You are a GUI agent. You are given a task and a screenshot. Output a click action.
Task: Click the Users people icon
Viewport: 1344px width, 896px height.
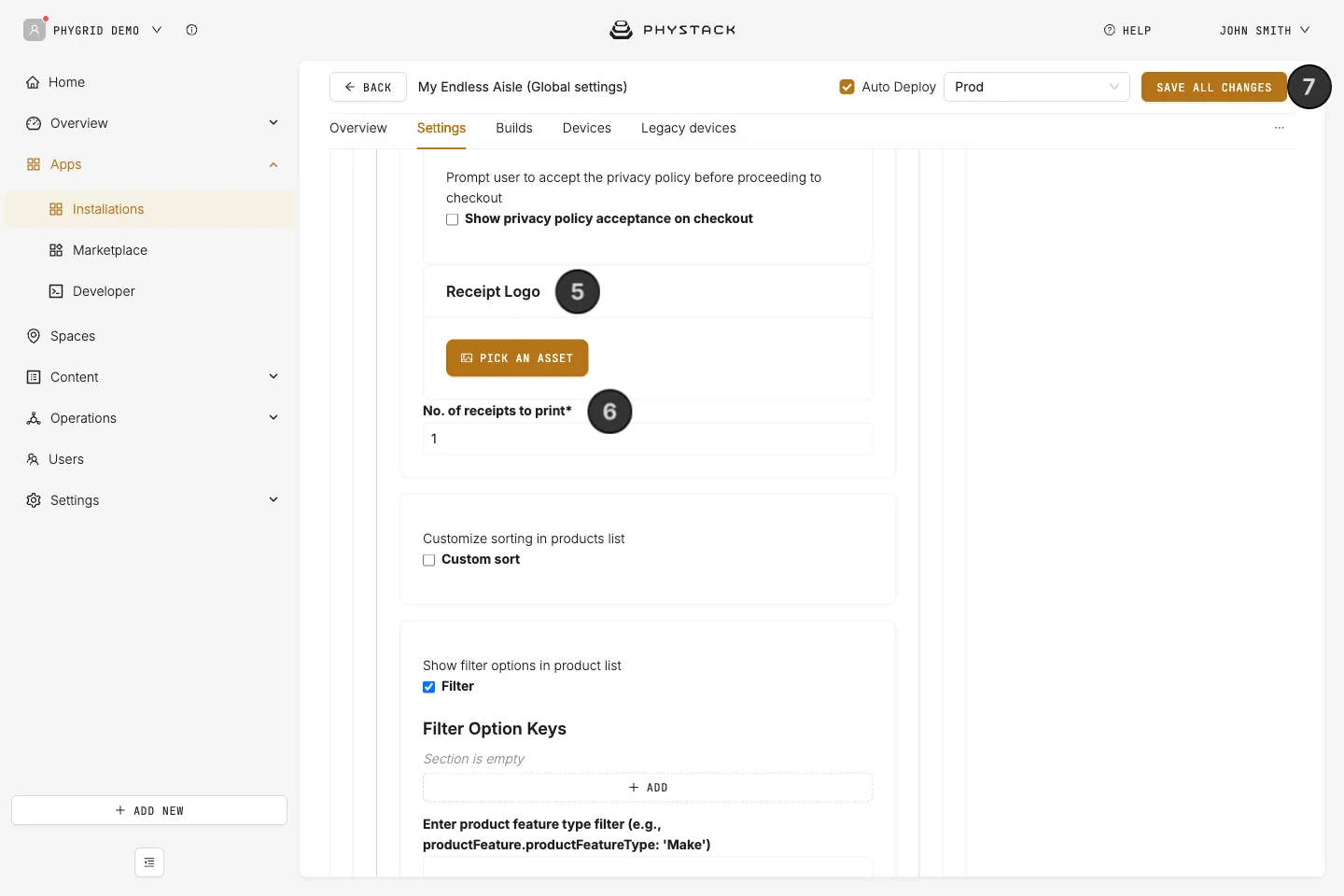coord(33,459)
